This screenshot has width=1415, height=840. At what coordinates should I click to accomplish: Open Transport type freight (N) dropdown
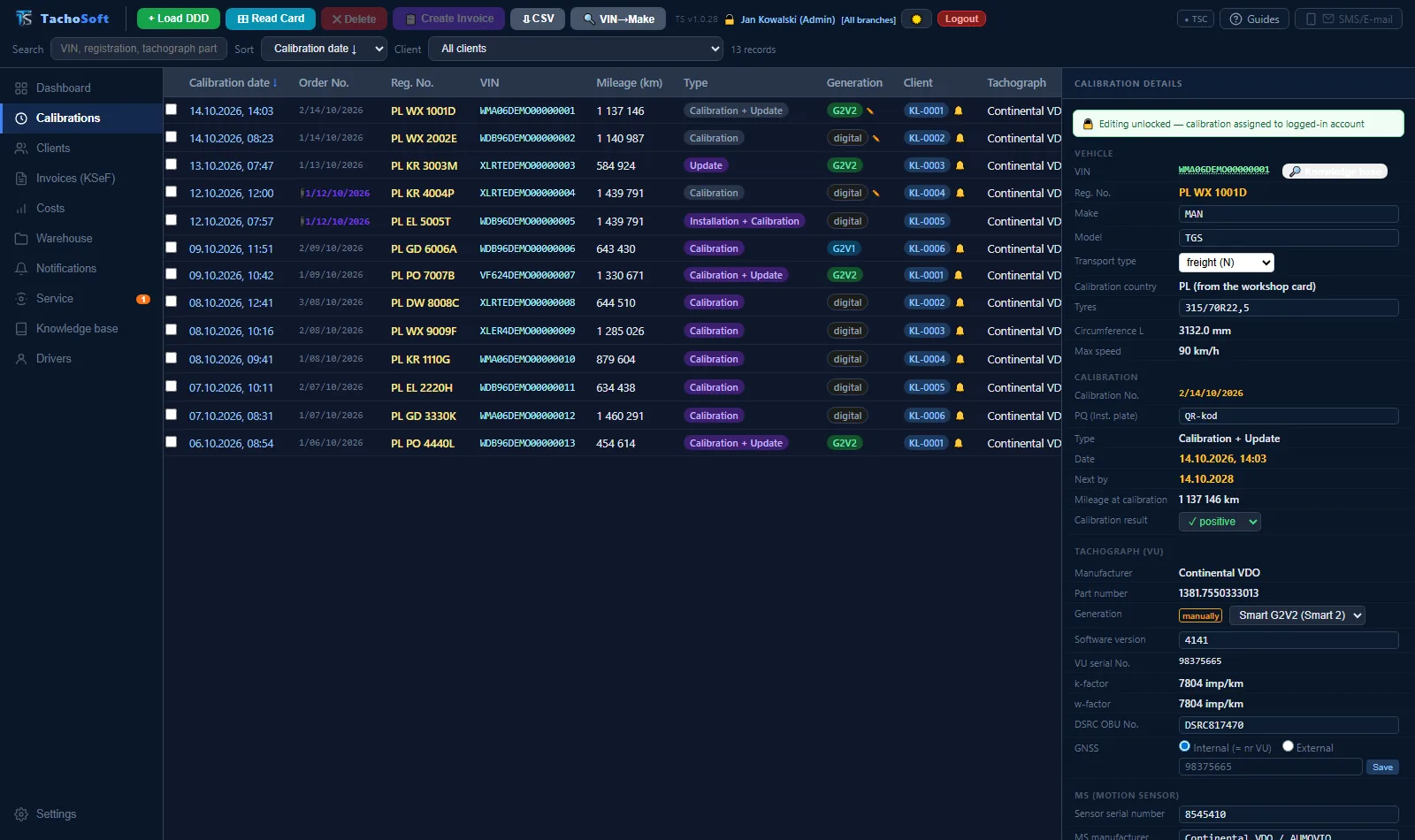(x=1227, y=263)
